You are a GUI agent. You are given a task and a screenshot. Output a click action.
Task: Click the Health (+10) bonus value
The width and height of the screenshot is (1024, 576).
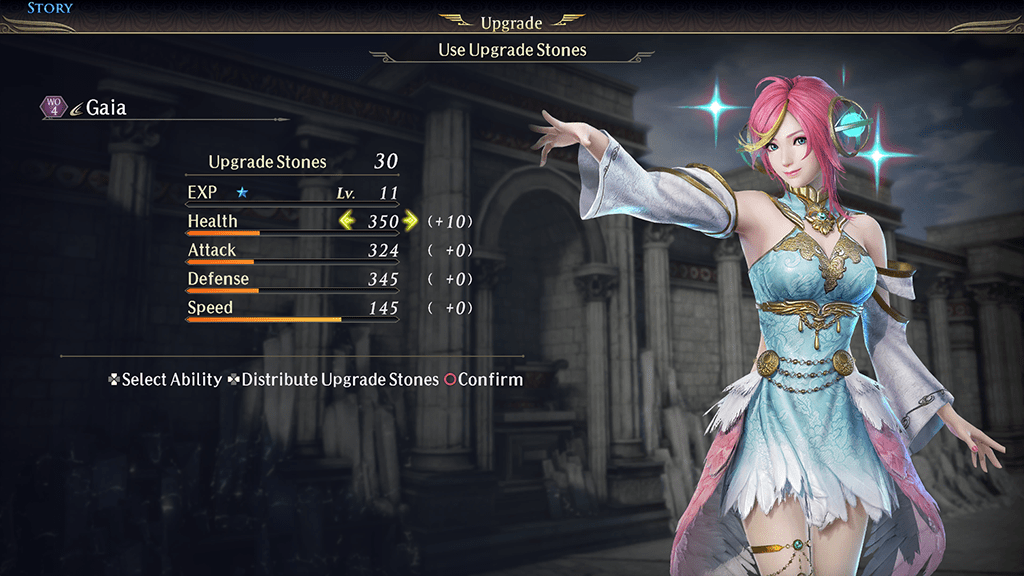450,221
